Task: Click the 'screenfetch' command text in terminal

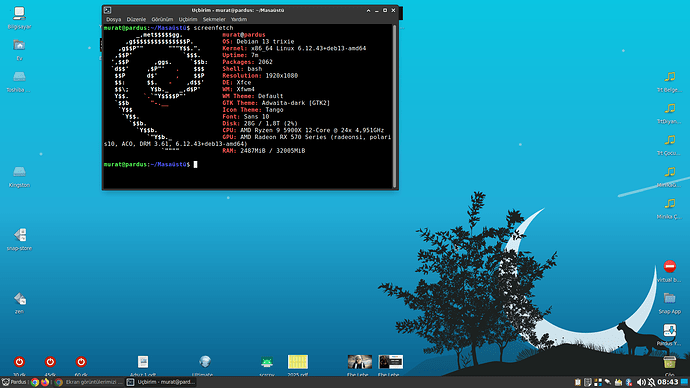Action: (x=213, y=28)
